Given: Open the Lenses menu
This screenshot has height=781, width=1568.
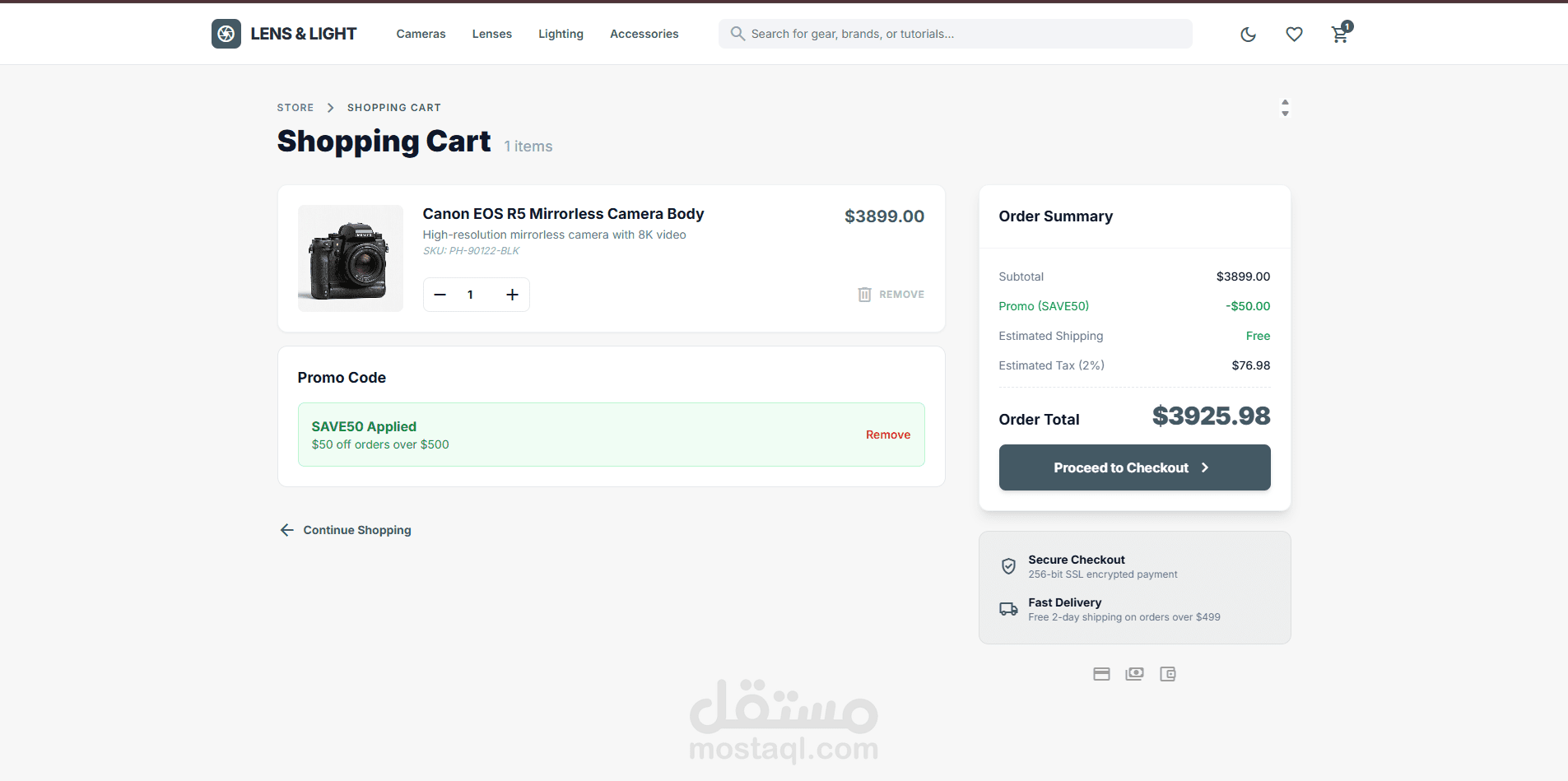Looking at the screenshot, I should (x=492, y=34).
